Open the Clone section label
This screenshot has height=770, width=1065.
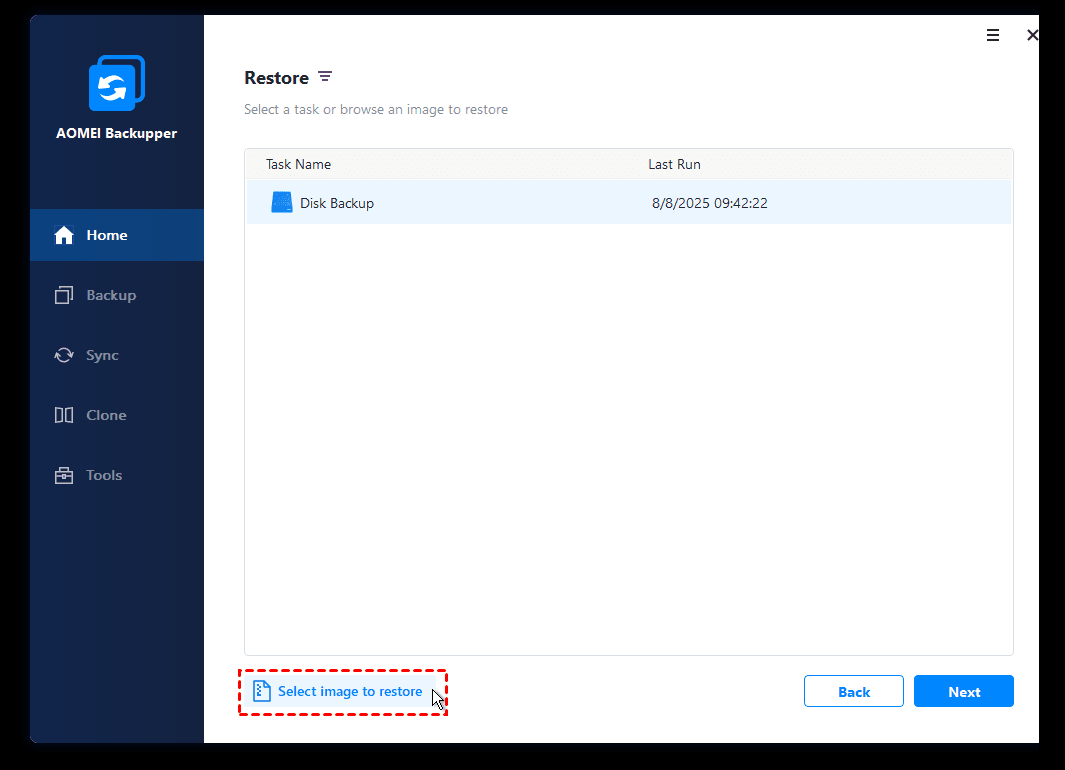click(106, 415)
